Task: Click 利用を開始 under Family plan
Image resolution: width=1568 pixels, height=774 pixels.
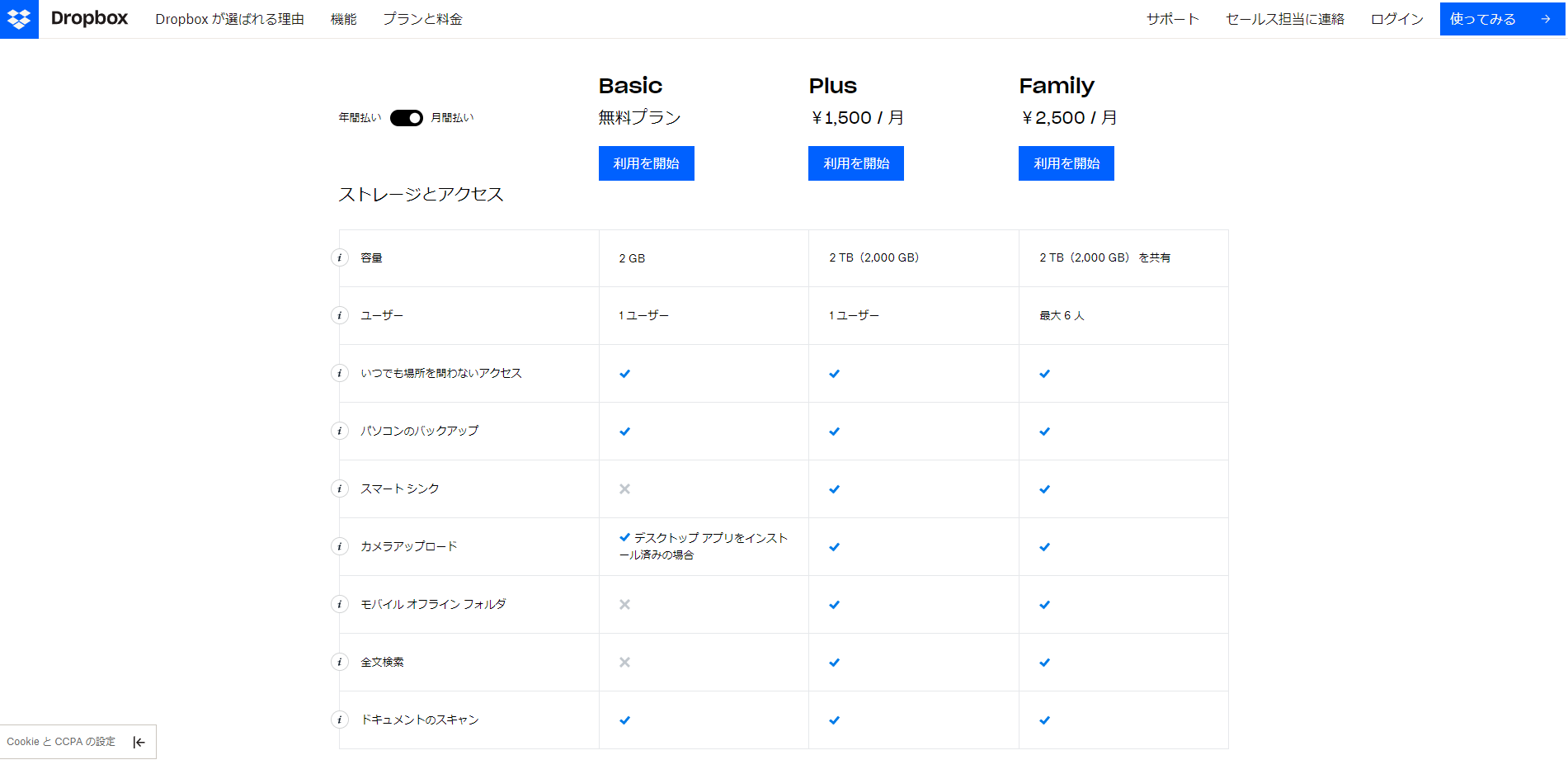Action: (x=1066, y=163)
